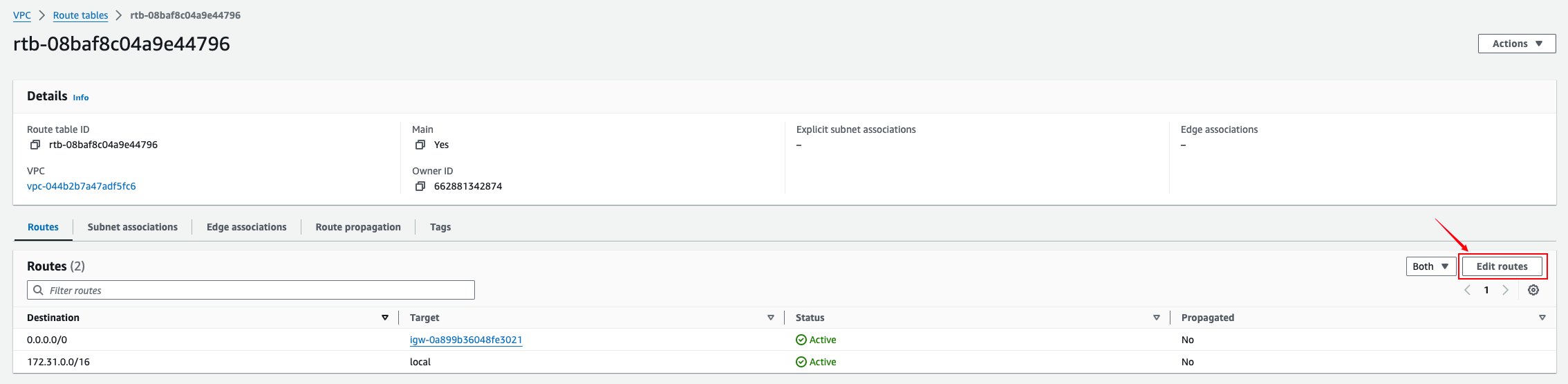
Task: Sort routes by Destination column arrow
Action: [x=385, y=318]
